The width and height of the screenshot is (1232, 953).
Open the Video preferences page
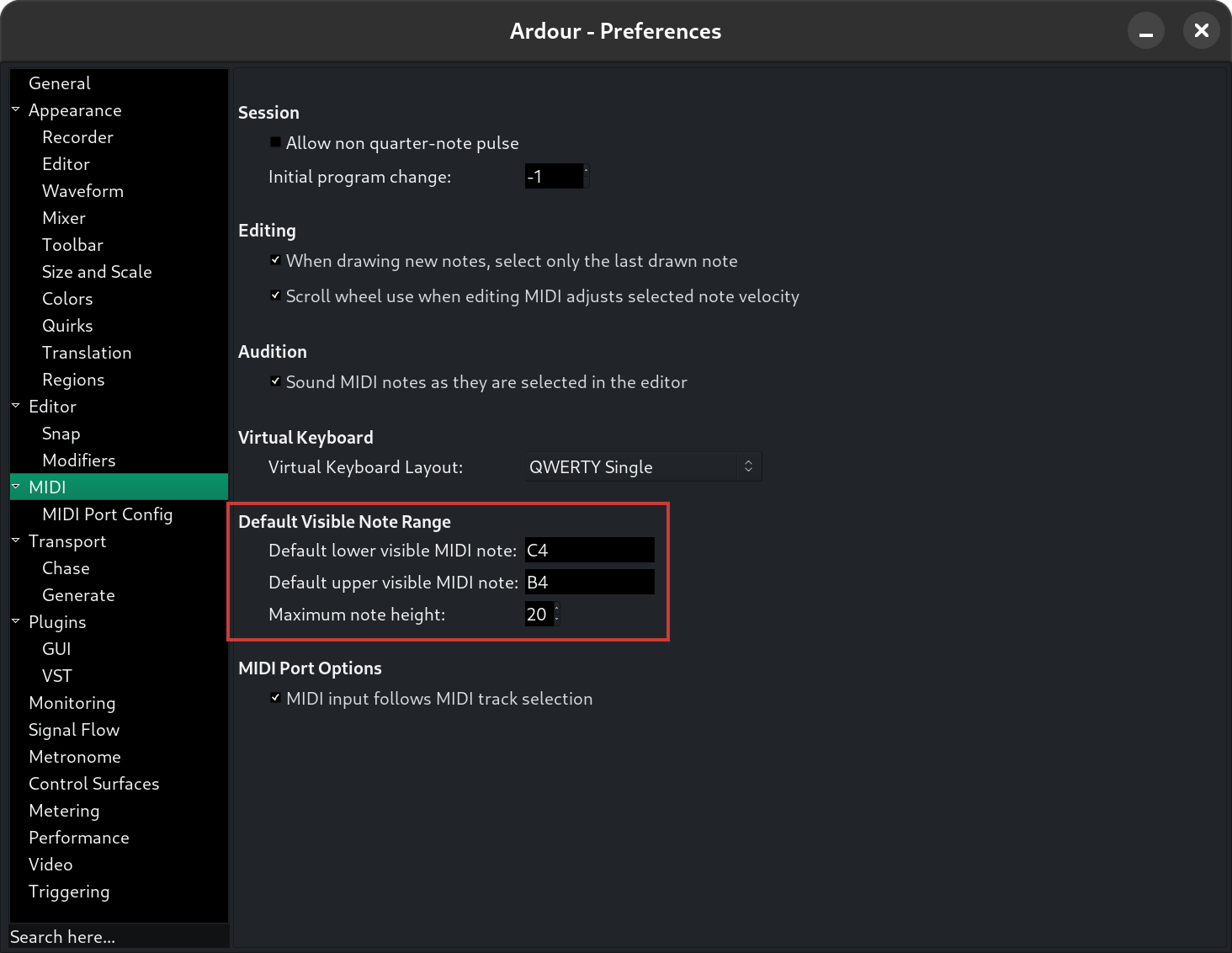point(50,864)
